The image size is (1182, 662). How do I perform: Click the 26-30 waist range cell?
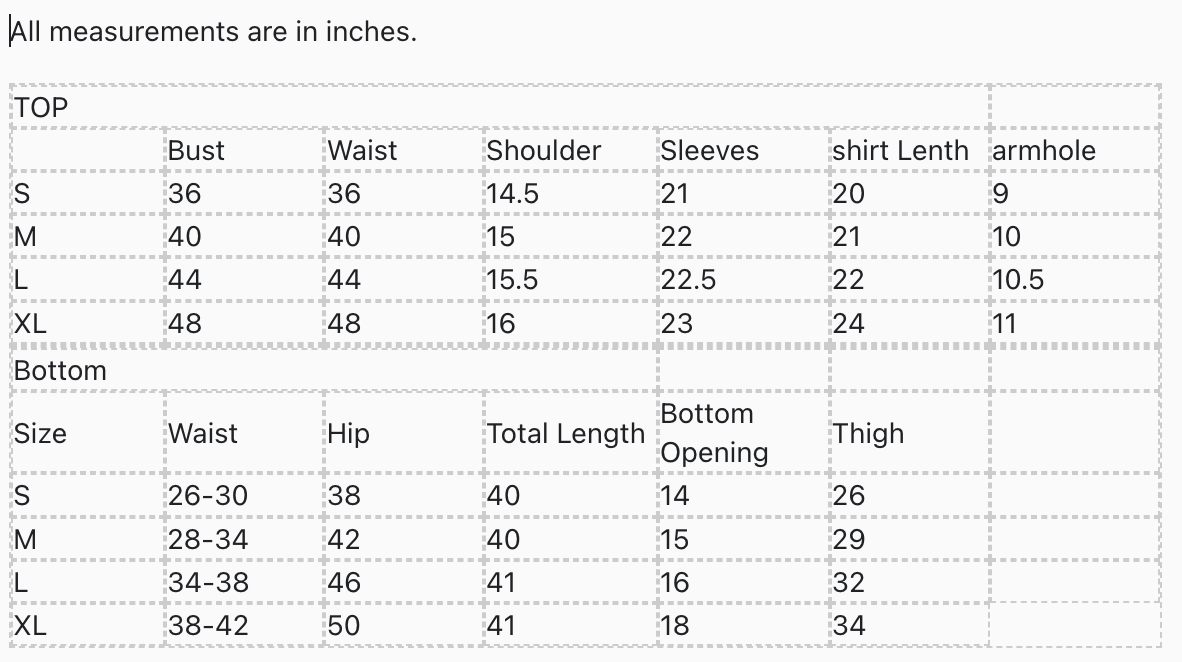click(208, 496)
